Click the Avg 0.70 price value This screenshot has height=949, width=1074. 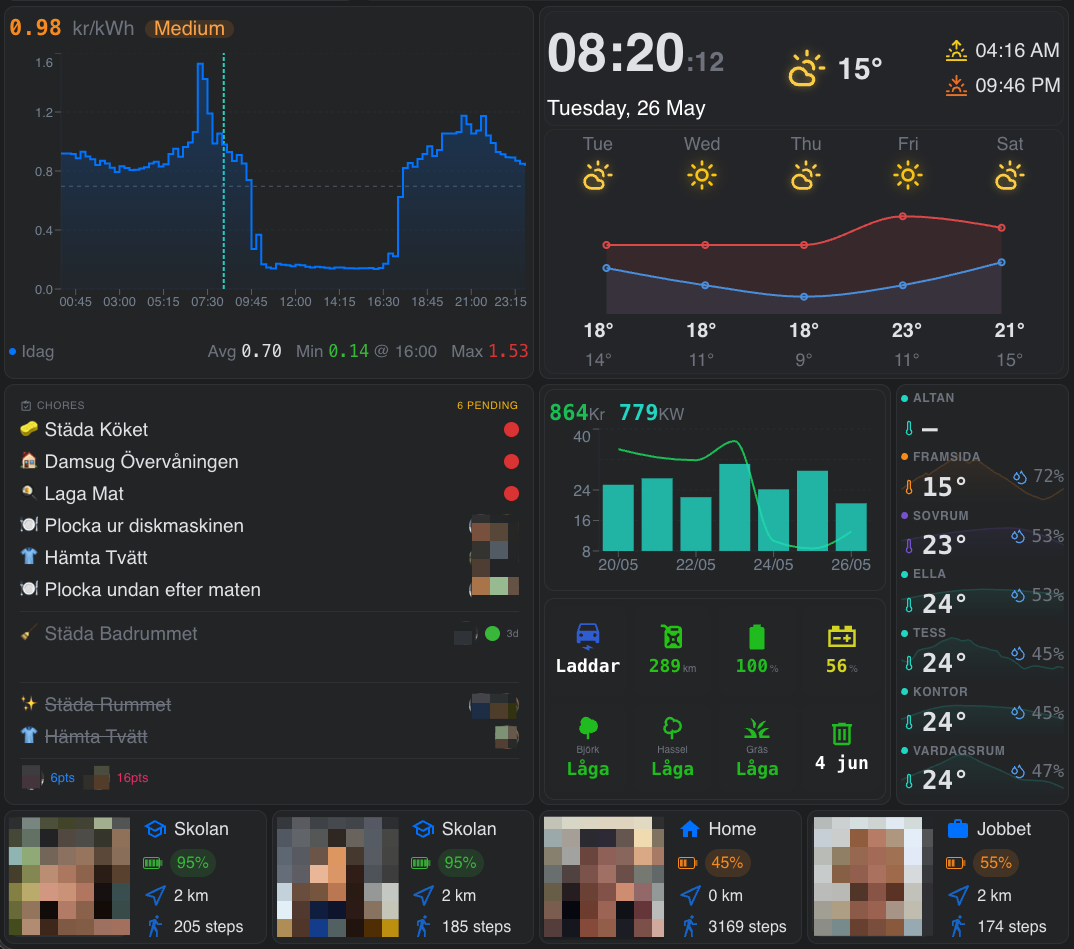(x=245, y=351)
